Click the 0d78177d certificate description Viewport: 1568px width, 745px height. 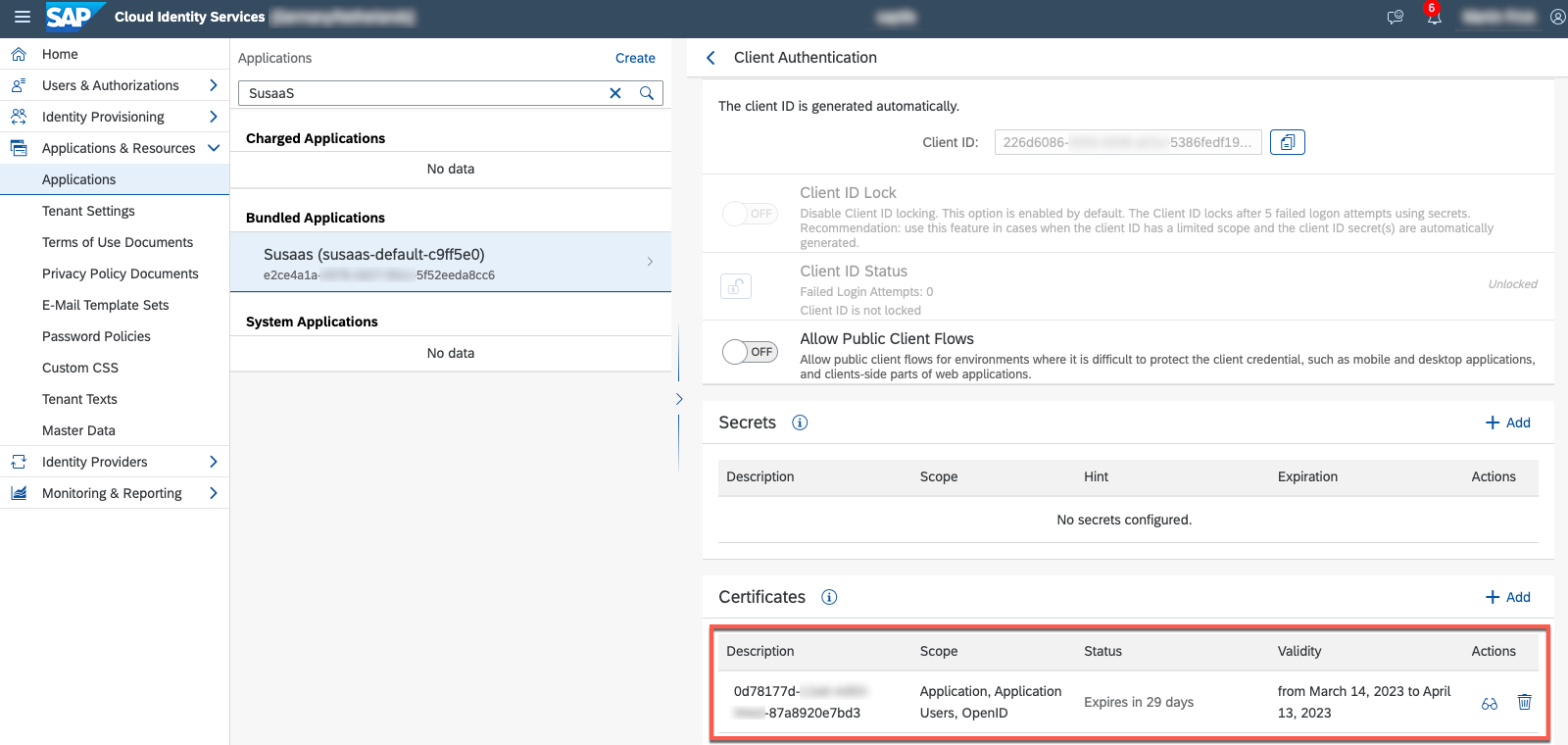(x=802, y=702)
